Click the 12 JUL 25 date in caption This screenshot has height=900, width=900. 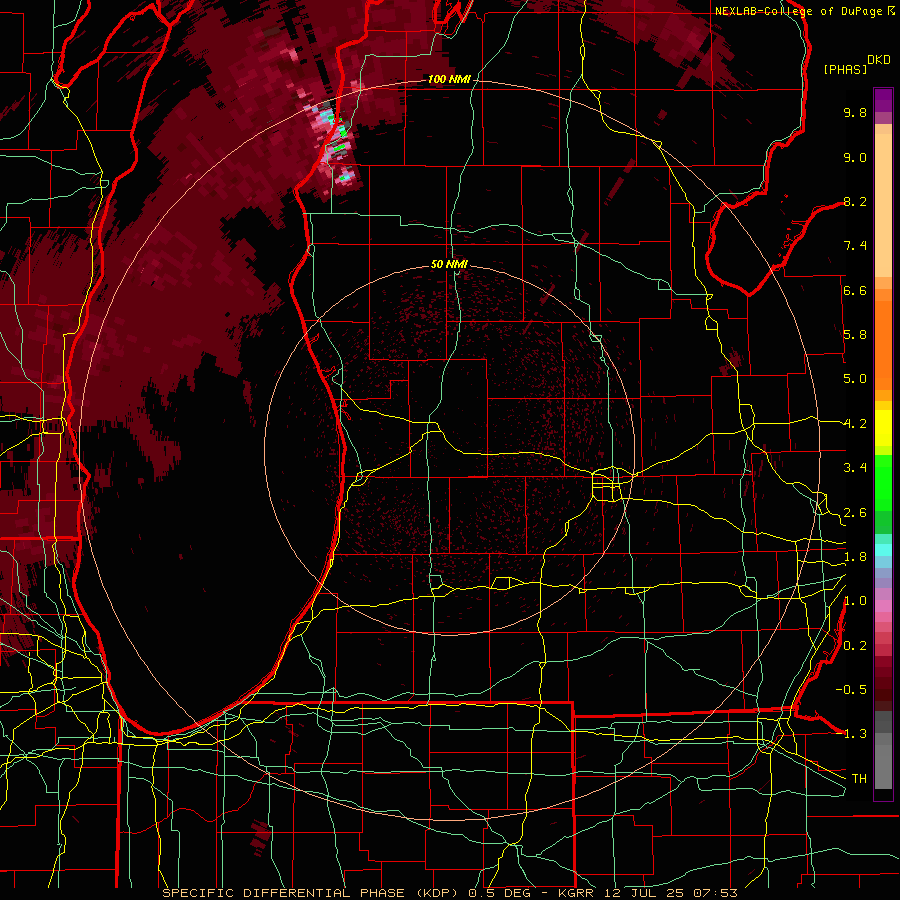[643, 893]
